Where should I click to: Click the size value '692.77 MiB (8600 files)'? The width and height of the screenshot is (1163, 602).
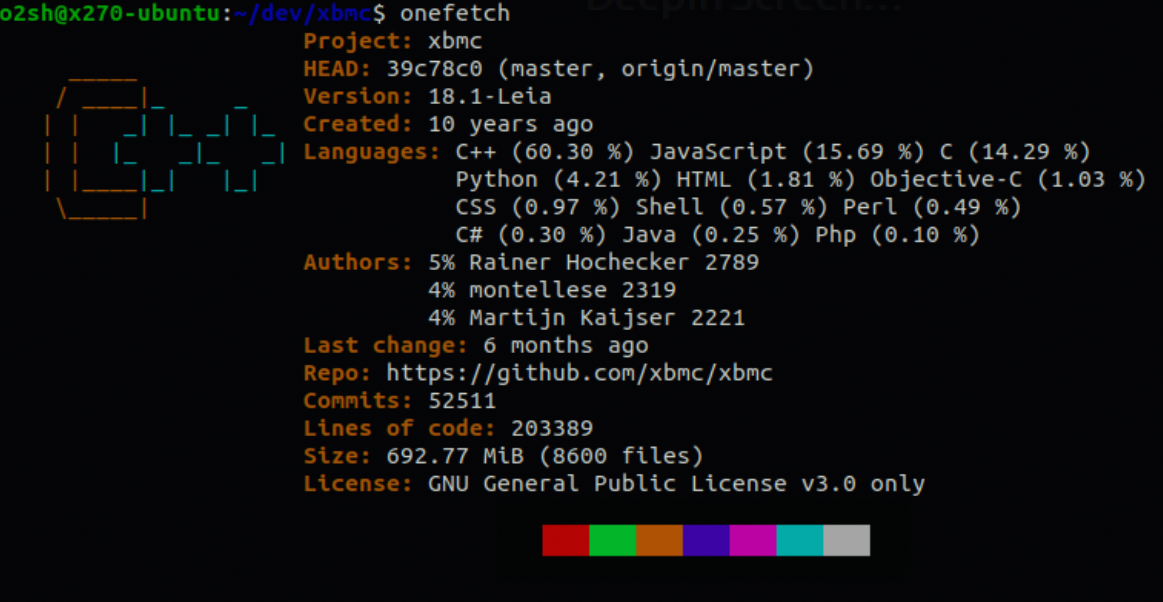pos(545,457)
